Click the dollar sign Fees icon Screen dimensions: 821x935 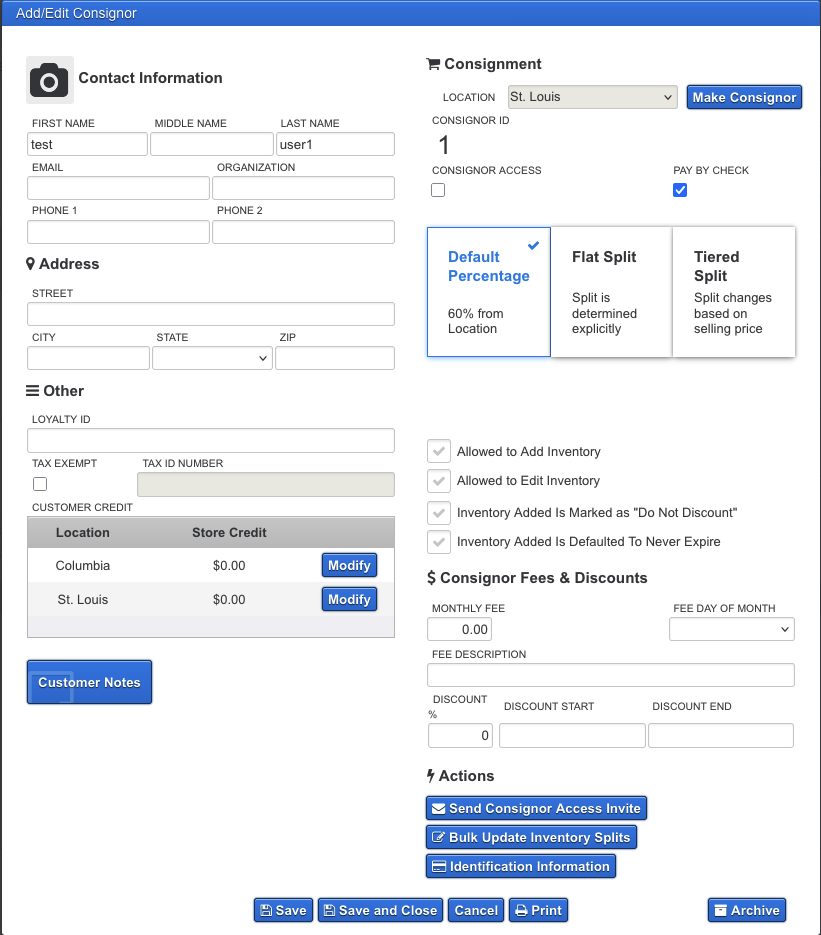(431, 577)
